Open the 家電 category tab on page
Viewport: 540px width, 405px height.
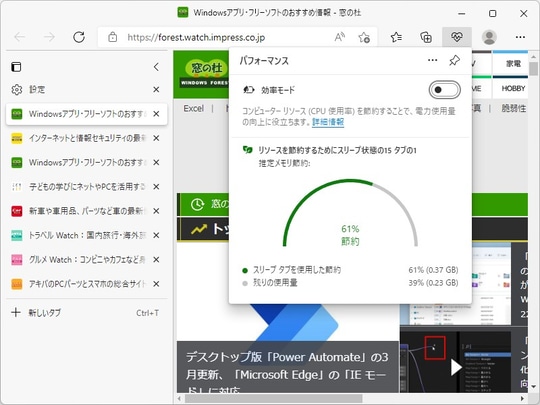click(513, 64)
